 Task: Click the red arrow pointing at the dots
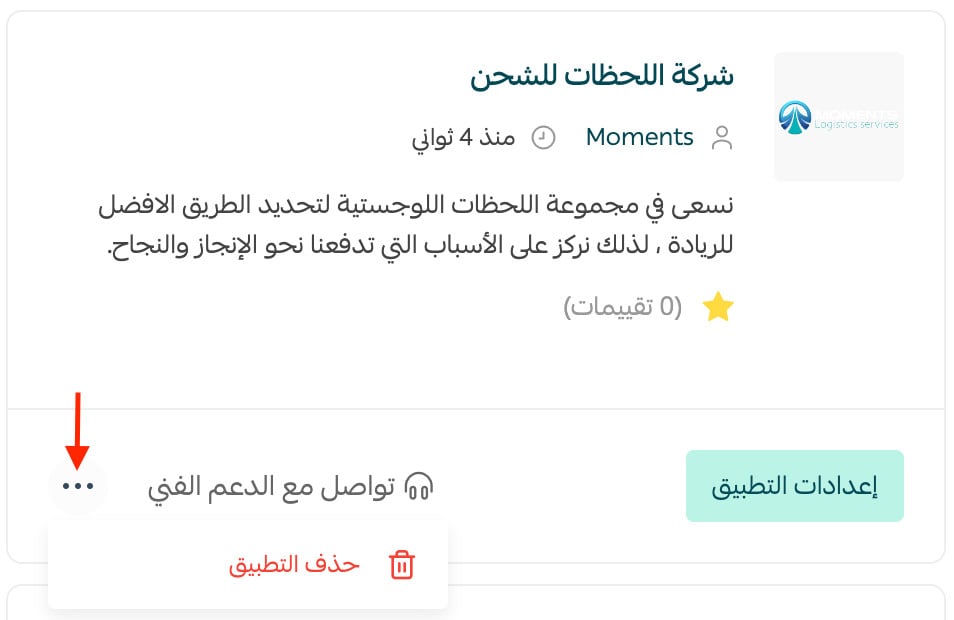pos(77,430)
